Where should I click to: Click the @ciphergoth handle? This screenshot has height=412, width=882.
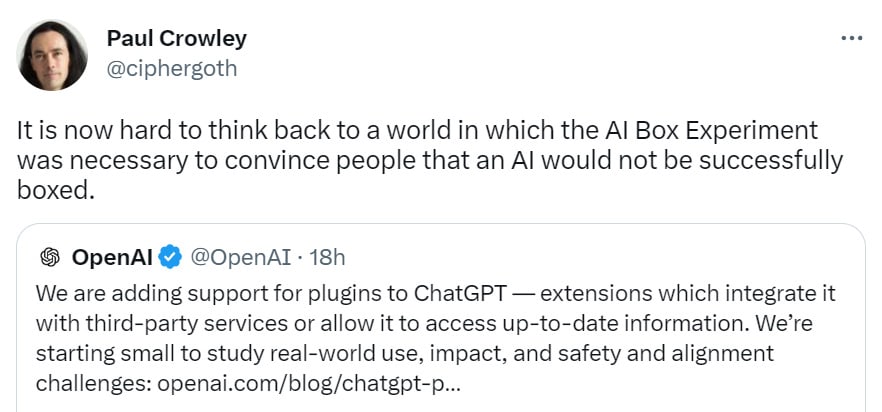click(x=172, y=68)
